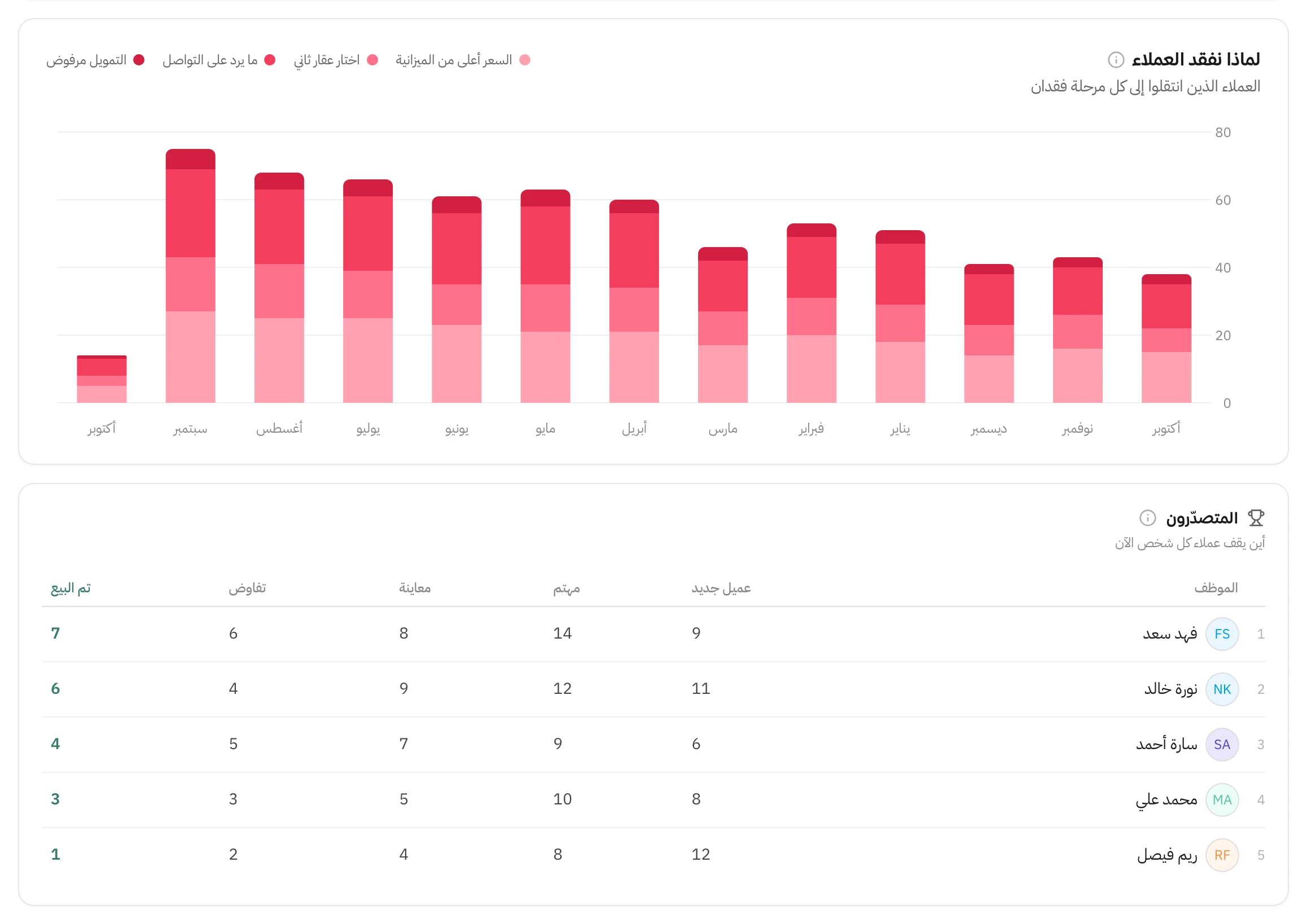Open employee name فهد سعد
Image resolution: width=1307 pixels, height=924 pixels.
pos(1170,634)
